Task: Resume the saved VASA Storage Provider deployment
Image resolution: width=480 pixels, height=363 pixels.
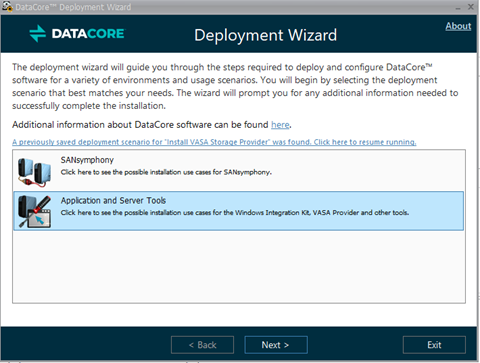Action: pos(214,142)
